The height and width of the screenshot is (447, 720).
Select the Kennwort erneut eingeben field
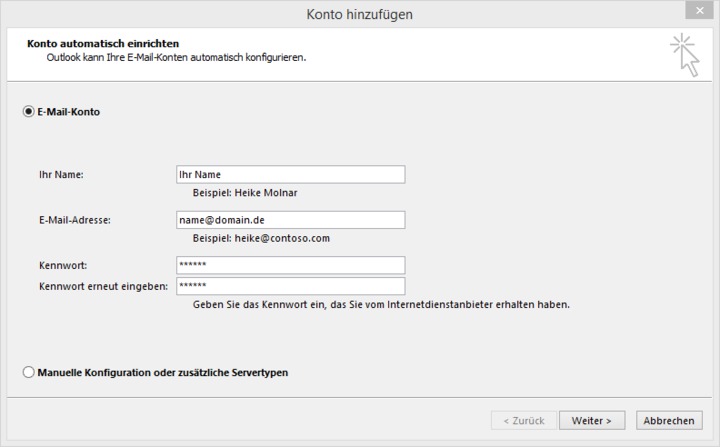(291, 286)
